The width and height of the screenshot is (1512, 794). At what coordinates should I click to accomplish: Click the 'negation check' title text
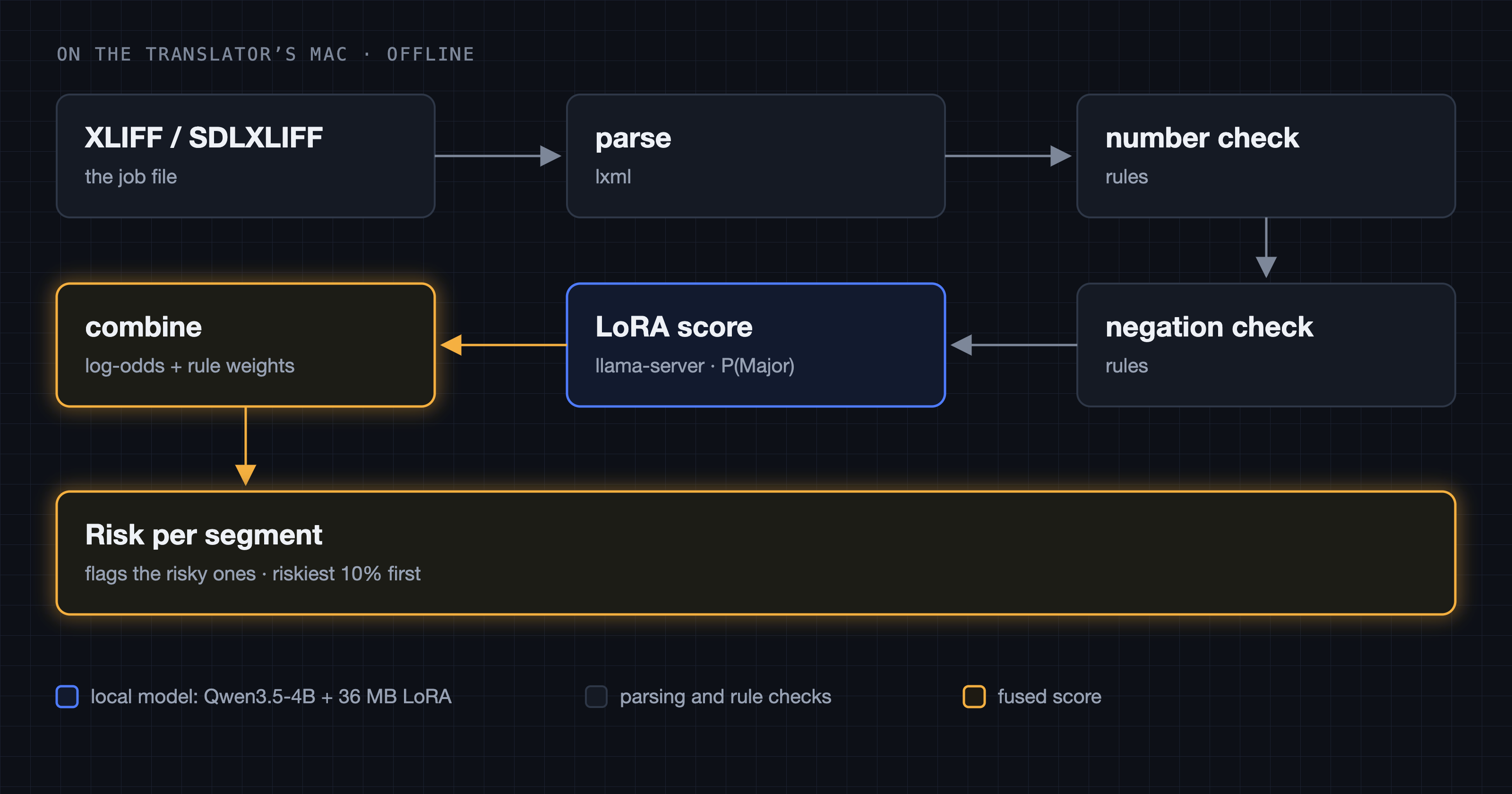tap(1209, 328)
